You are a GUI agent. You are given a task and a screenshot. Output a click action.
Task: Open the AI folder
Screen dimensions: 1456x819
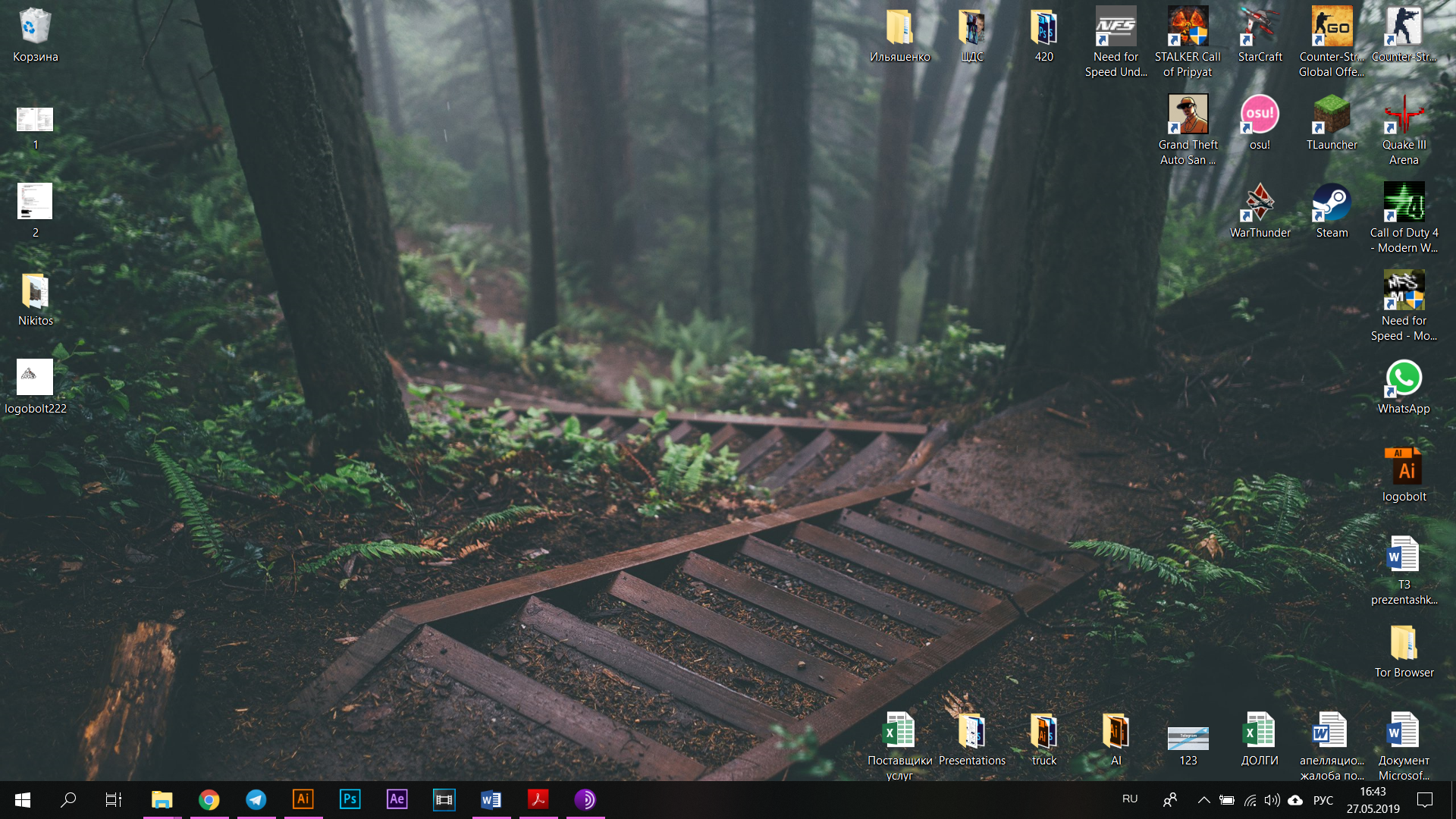pyautogui.click(x=1116, y=739)
